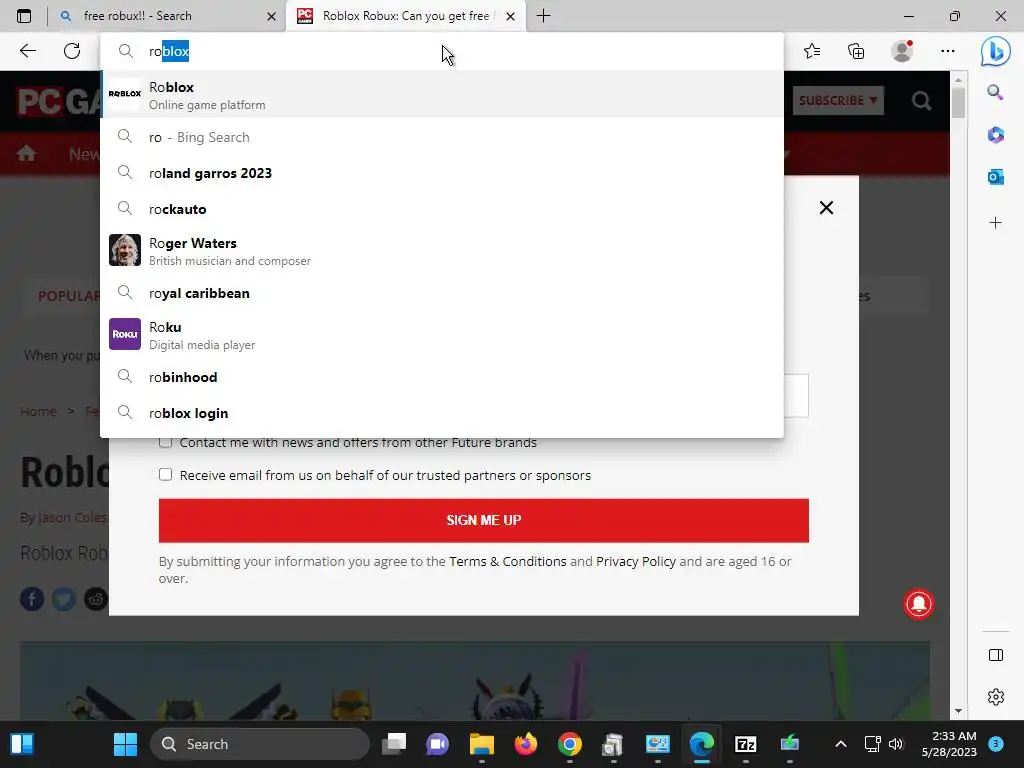Open the Settings and more ellipsis menu
Screen dimensions: 1024x768
tap(948, 51)
